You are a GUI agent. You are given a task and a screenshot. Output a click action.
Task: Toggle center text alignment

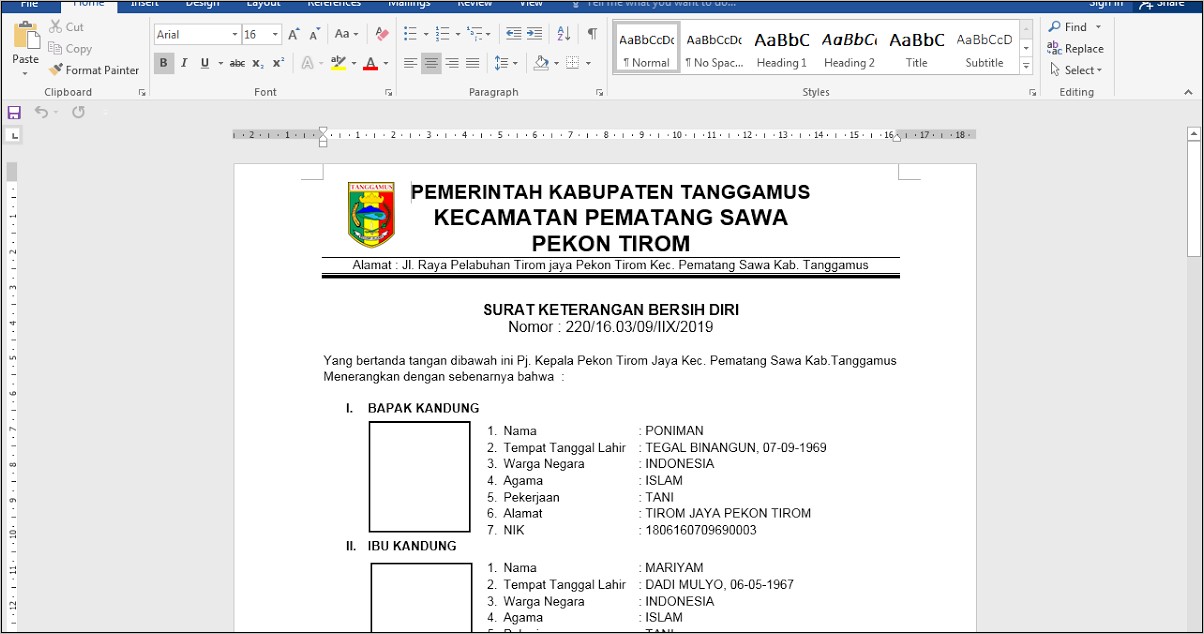point(431,63)
